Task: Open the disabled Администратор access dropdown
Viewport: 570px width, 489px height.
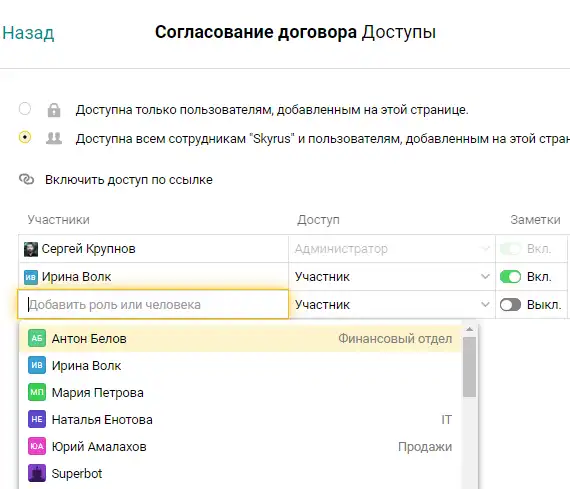Action: pos(392,249)
